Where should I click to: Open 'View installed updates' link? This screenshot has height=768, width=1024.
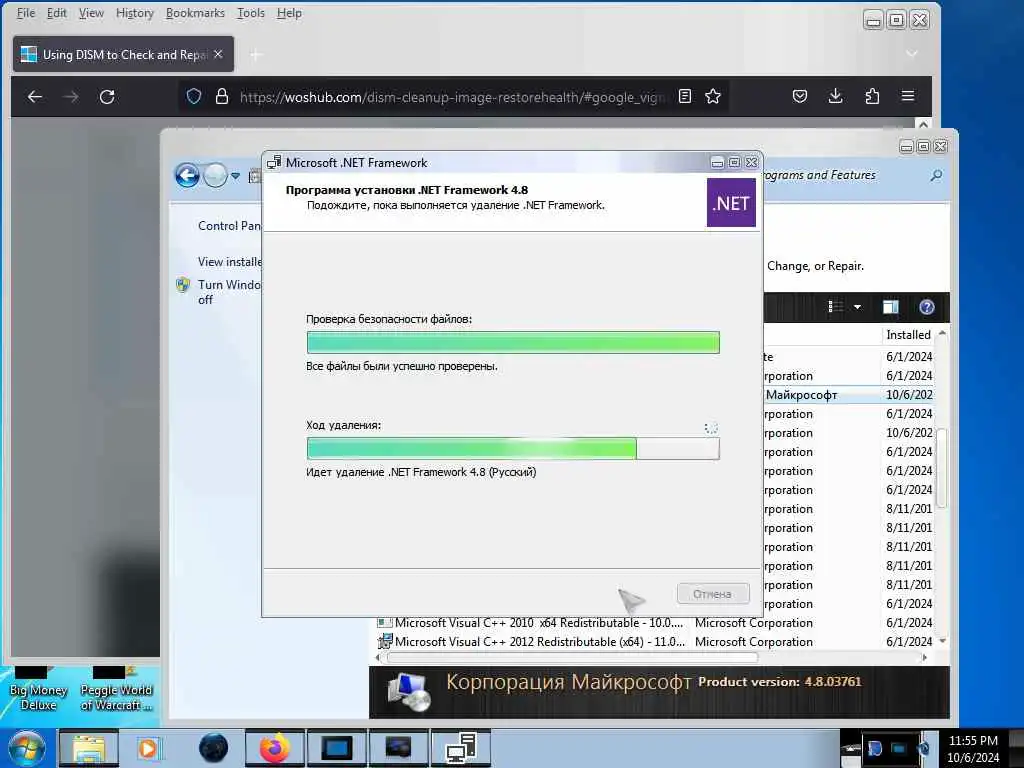pyautogui.click(x=229, y=262)
